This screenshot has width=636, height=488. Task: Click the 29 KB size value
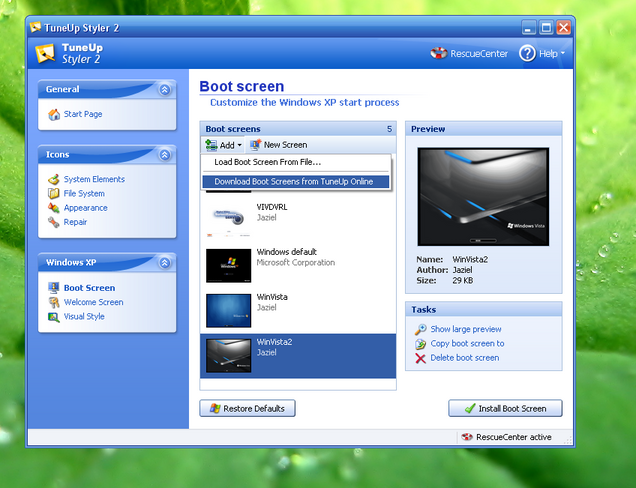462,281
